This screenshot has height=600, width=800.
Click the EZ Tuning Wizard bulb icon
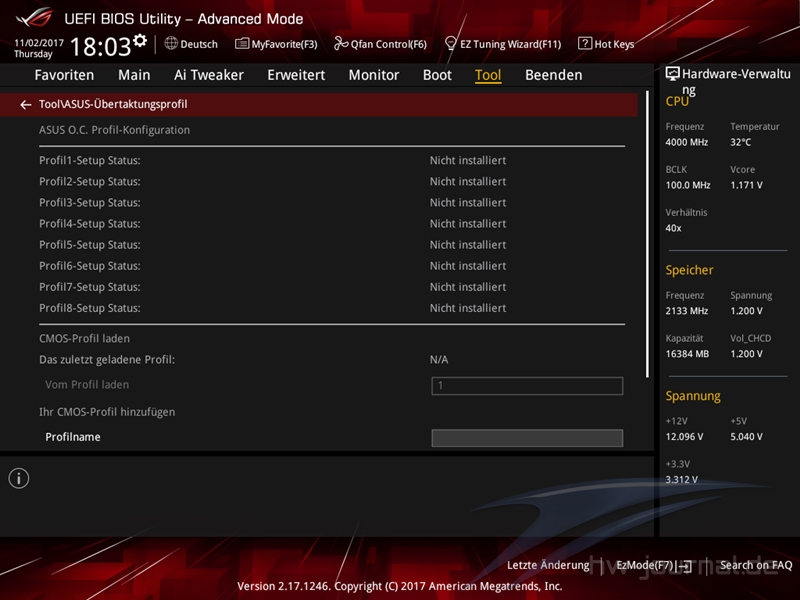tap(451, 43)
